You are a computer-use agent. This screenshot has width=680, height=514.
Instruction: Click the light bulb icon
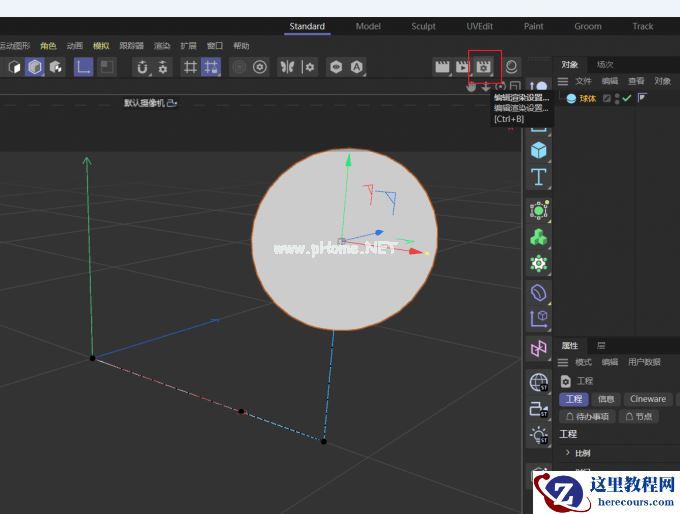539,435
